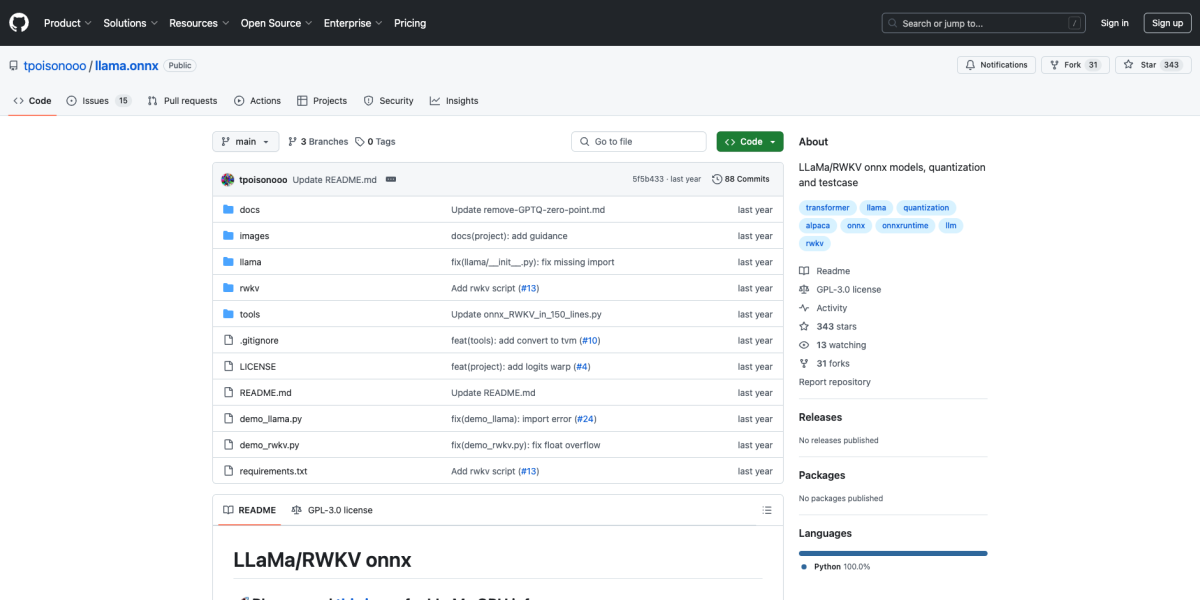Open the GitHub home page via the logo
This screenshot has height=600, width=1200.
[x=18, y=22]
